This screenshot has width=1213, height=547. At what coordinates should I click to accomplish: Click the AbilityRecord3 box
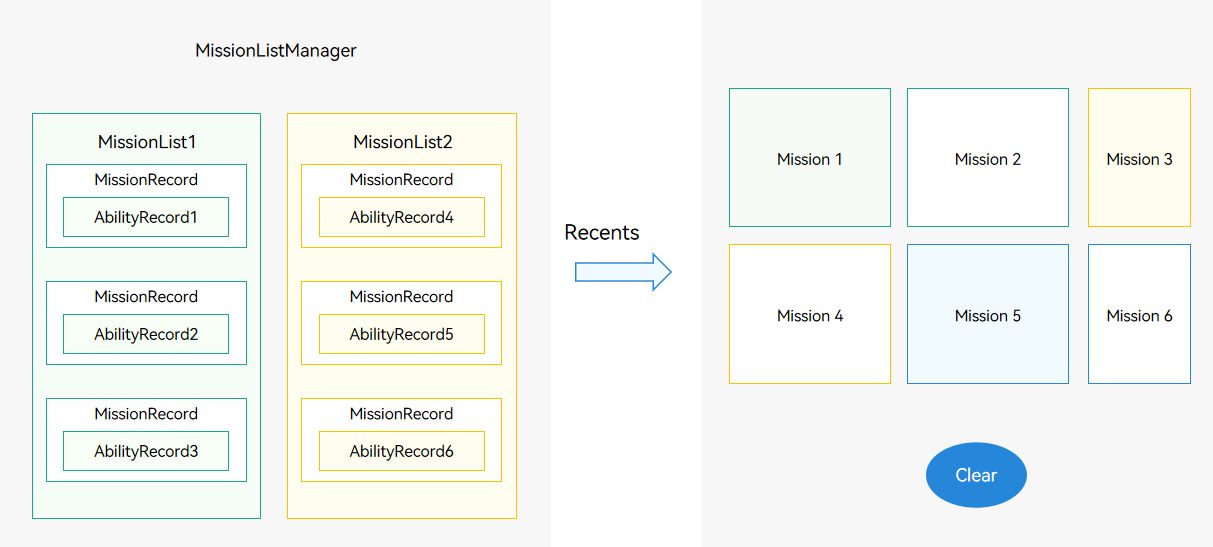click(x=146, y=451)
